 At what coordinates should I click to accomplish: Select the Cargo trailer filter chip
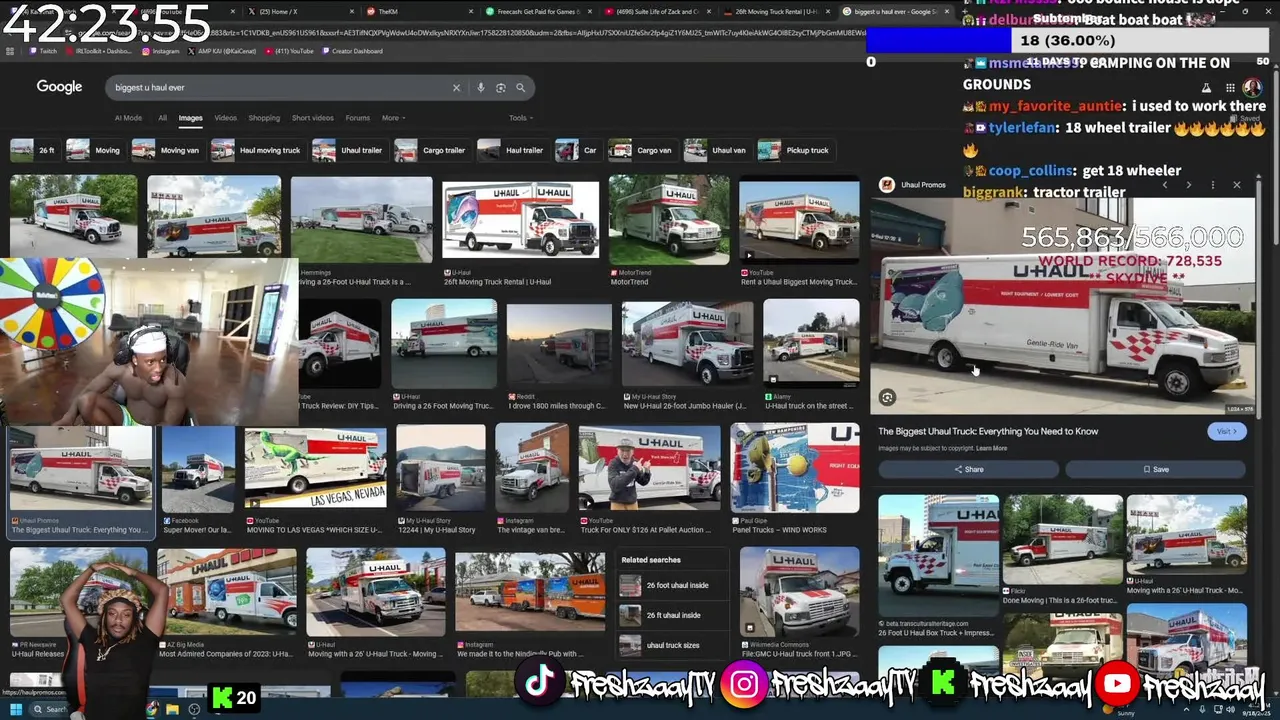431,150
